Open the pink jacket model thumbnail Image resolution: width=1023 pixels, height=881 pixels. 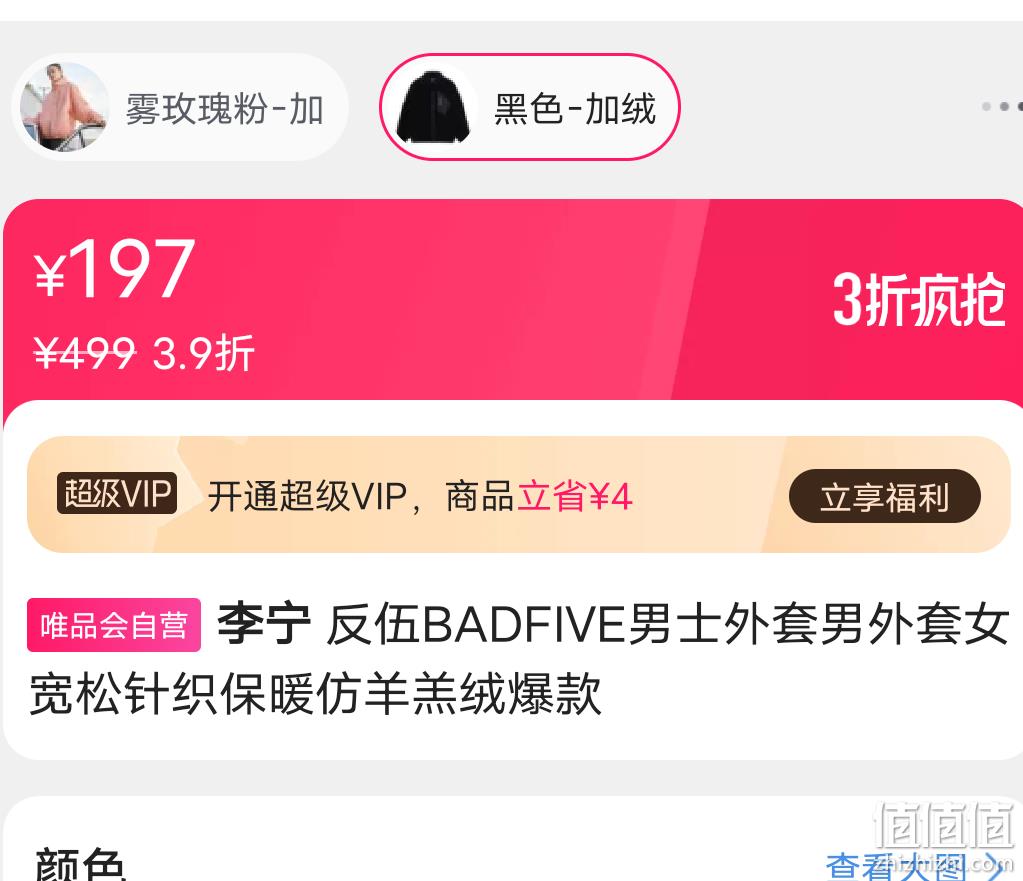coord(63,107)
